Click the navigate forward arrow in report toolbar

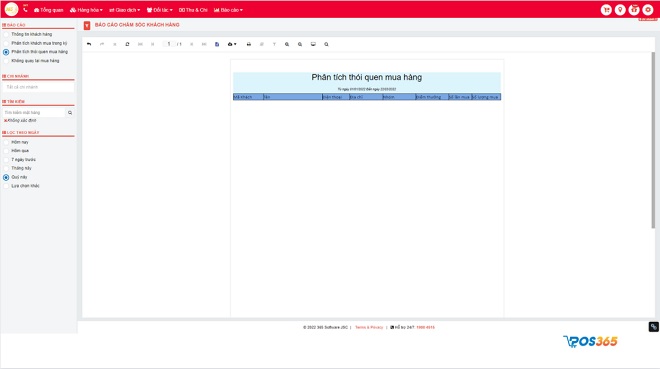(102, 44)
